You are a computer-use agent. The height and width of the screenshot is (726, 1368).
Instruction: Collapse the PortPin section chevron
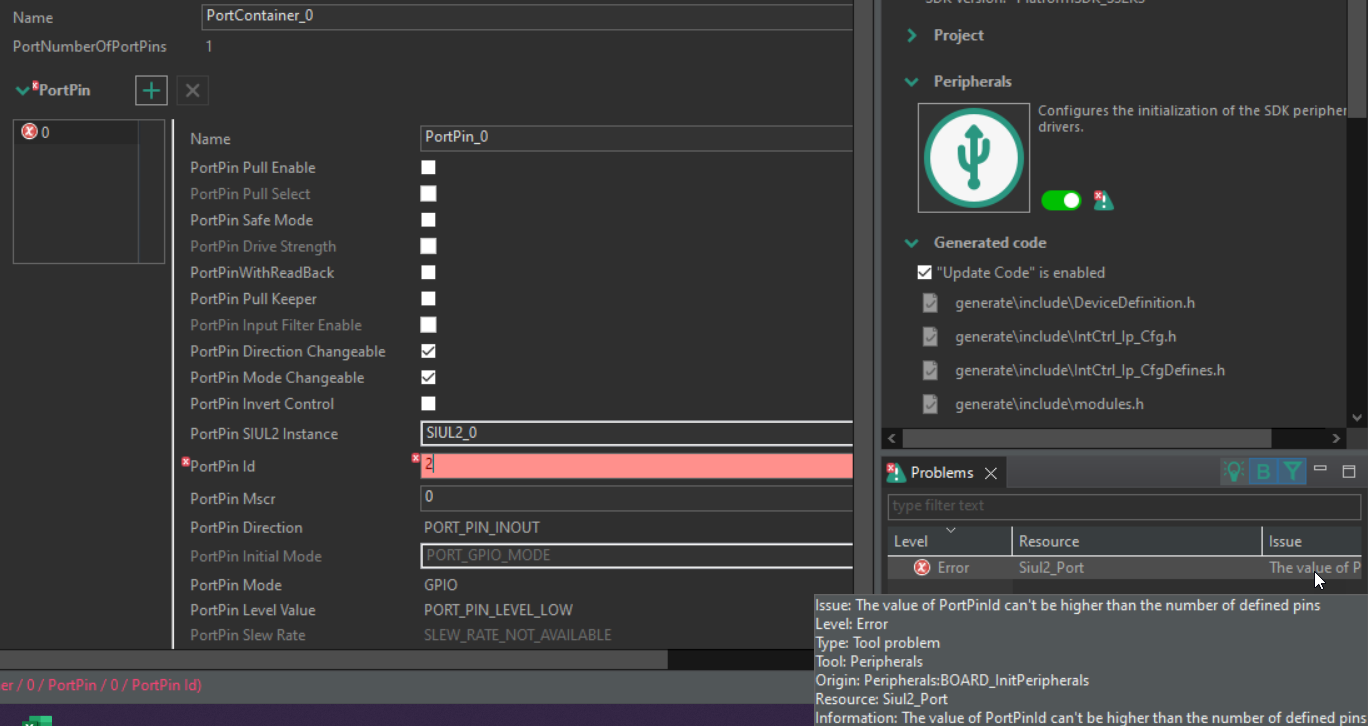(23, 91)
